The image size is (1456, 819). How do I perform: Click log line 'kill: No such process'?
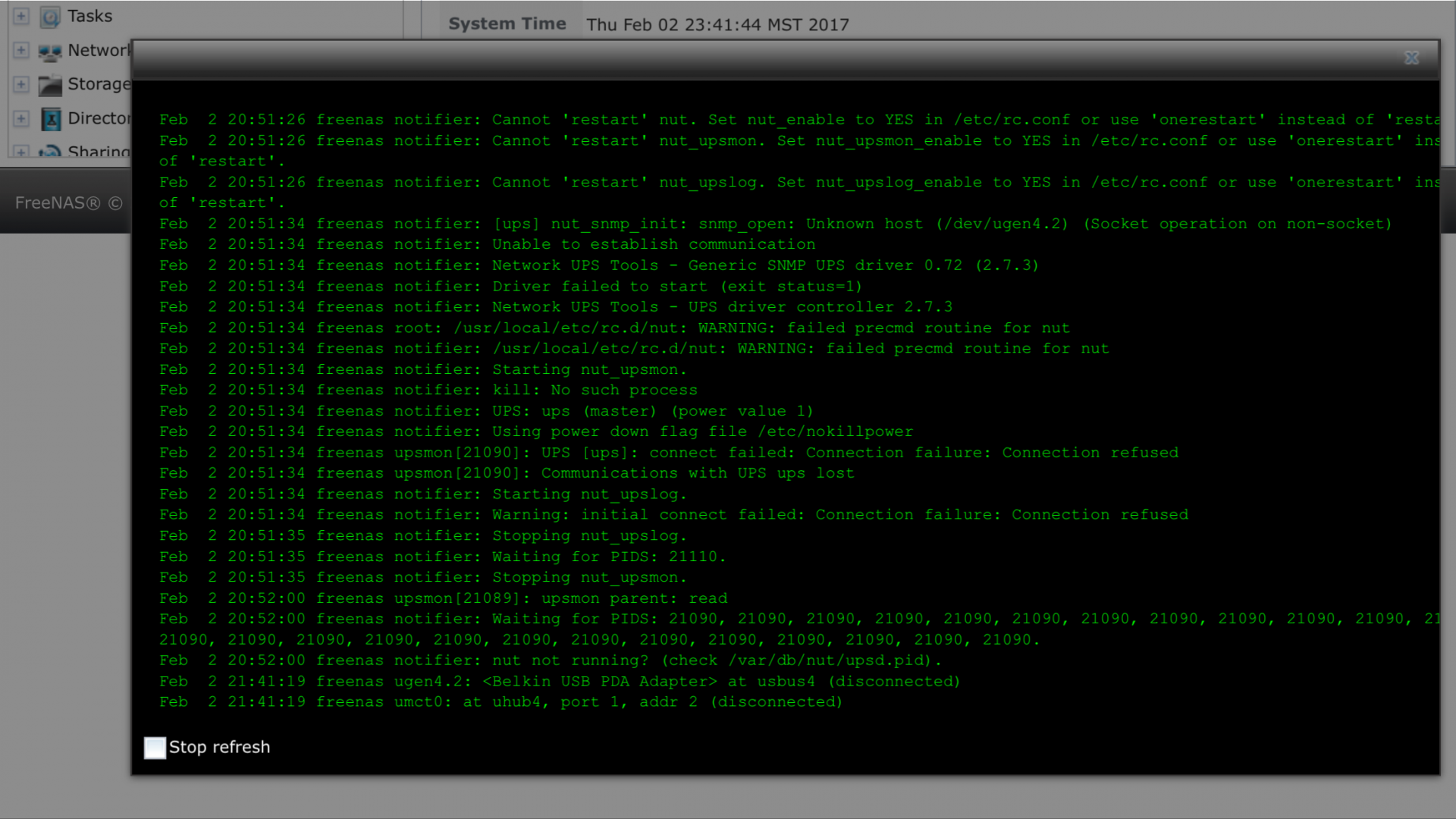coord(428,390)
